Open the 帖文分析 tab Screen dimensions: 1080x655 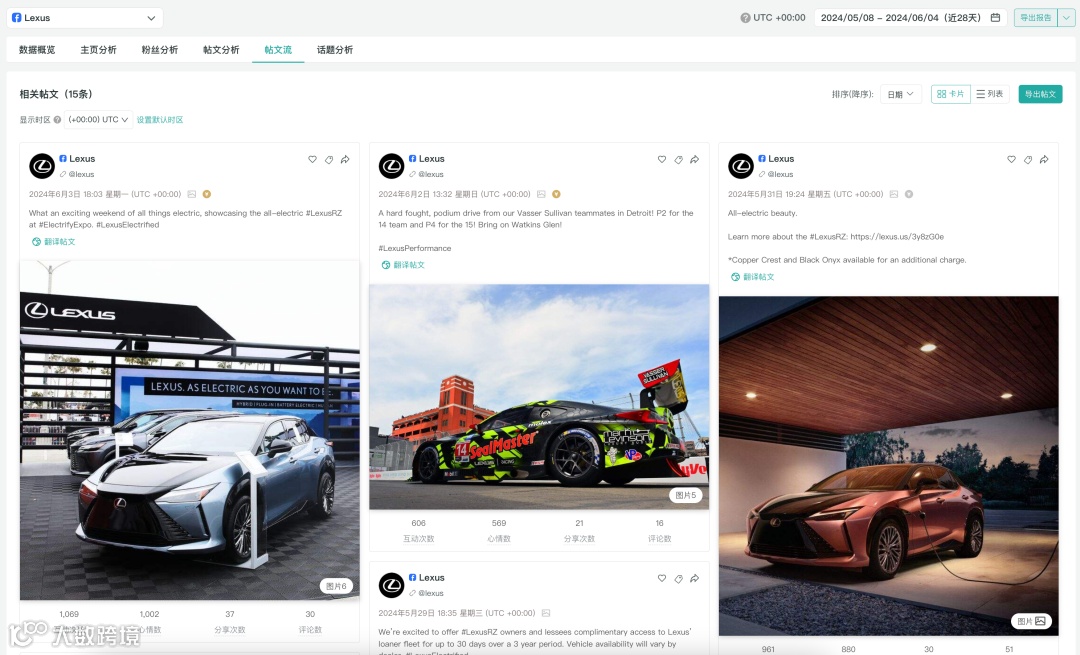(x=221, y=50)
